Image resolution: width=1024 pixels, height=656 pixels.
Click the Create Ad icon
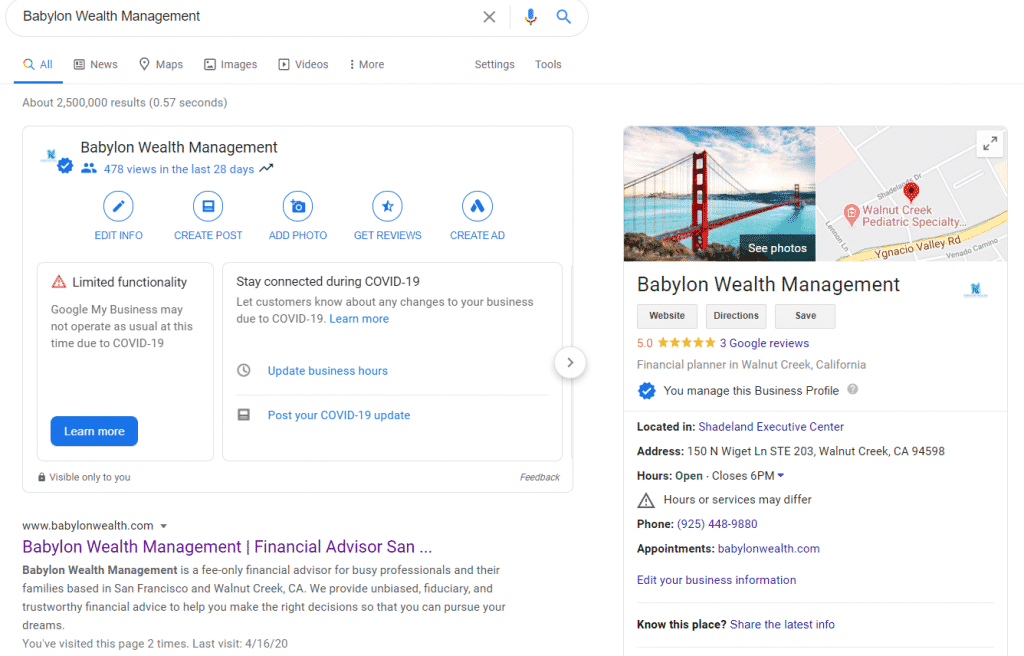(477, 206)
